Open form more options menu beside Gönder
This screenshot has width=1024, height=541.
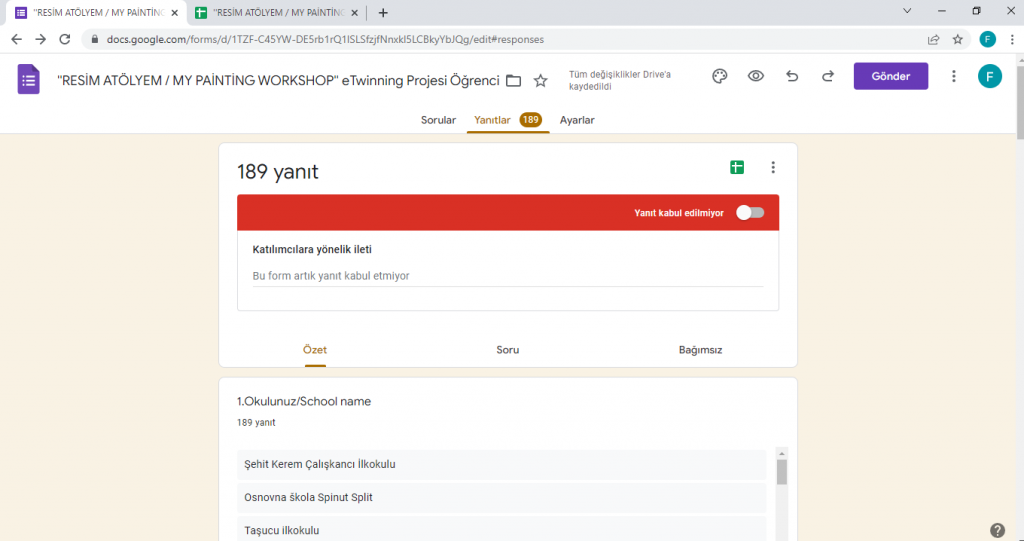(x=953, y=77)
